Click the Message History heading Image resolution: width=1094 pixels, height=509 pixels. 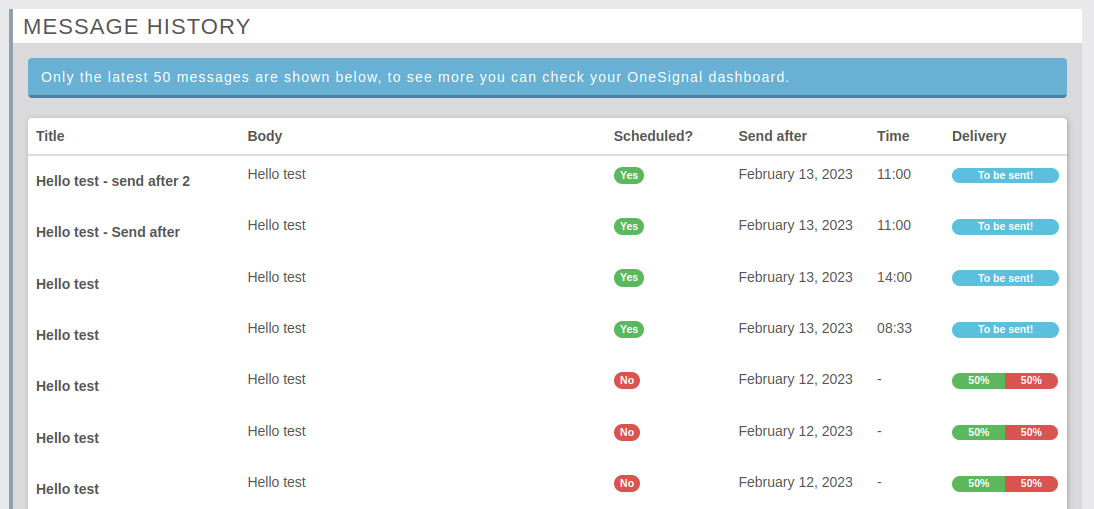tap(137, 27)
